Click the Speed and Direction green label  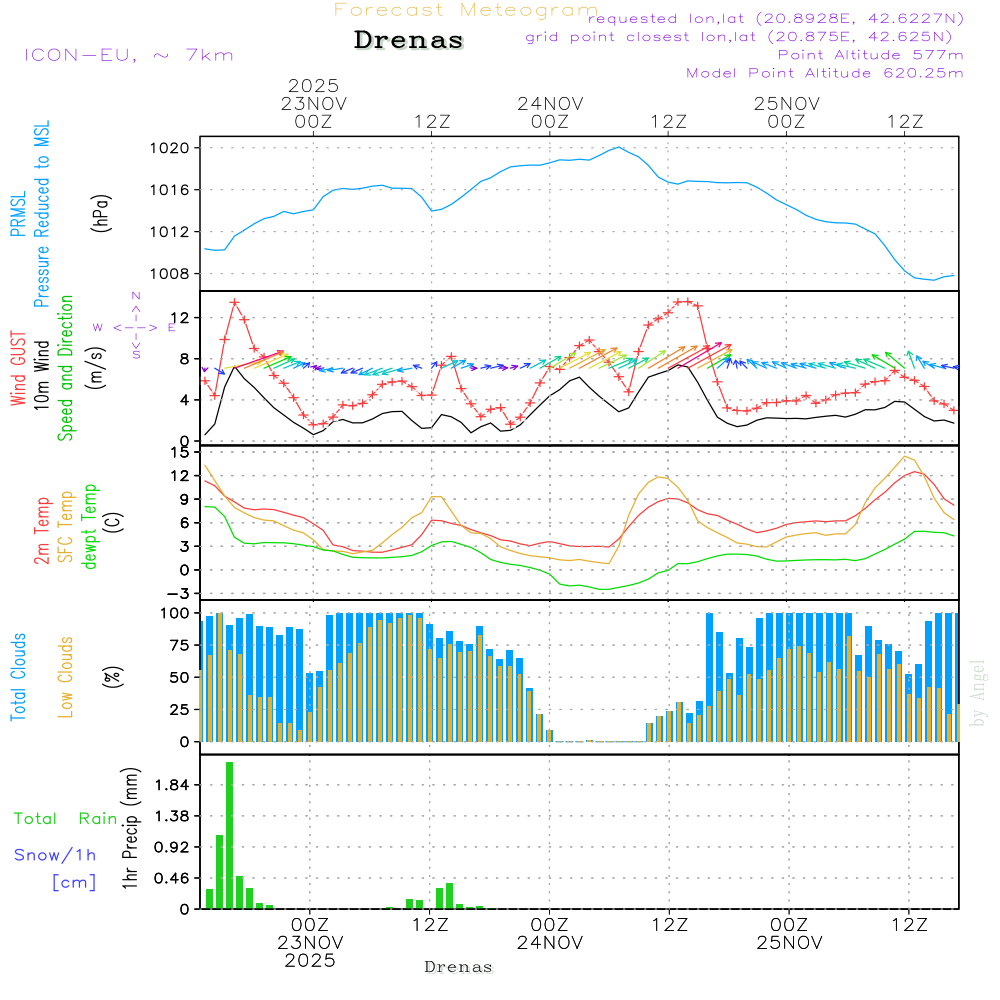[x=67, y=367]
